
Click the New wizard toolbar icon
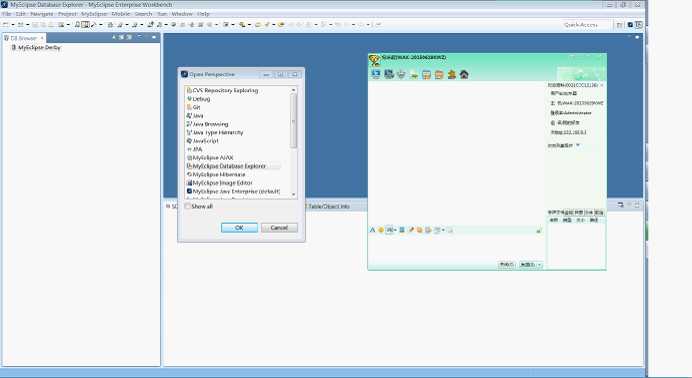click(6, 25)
